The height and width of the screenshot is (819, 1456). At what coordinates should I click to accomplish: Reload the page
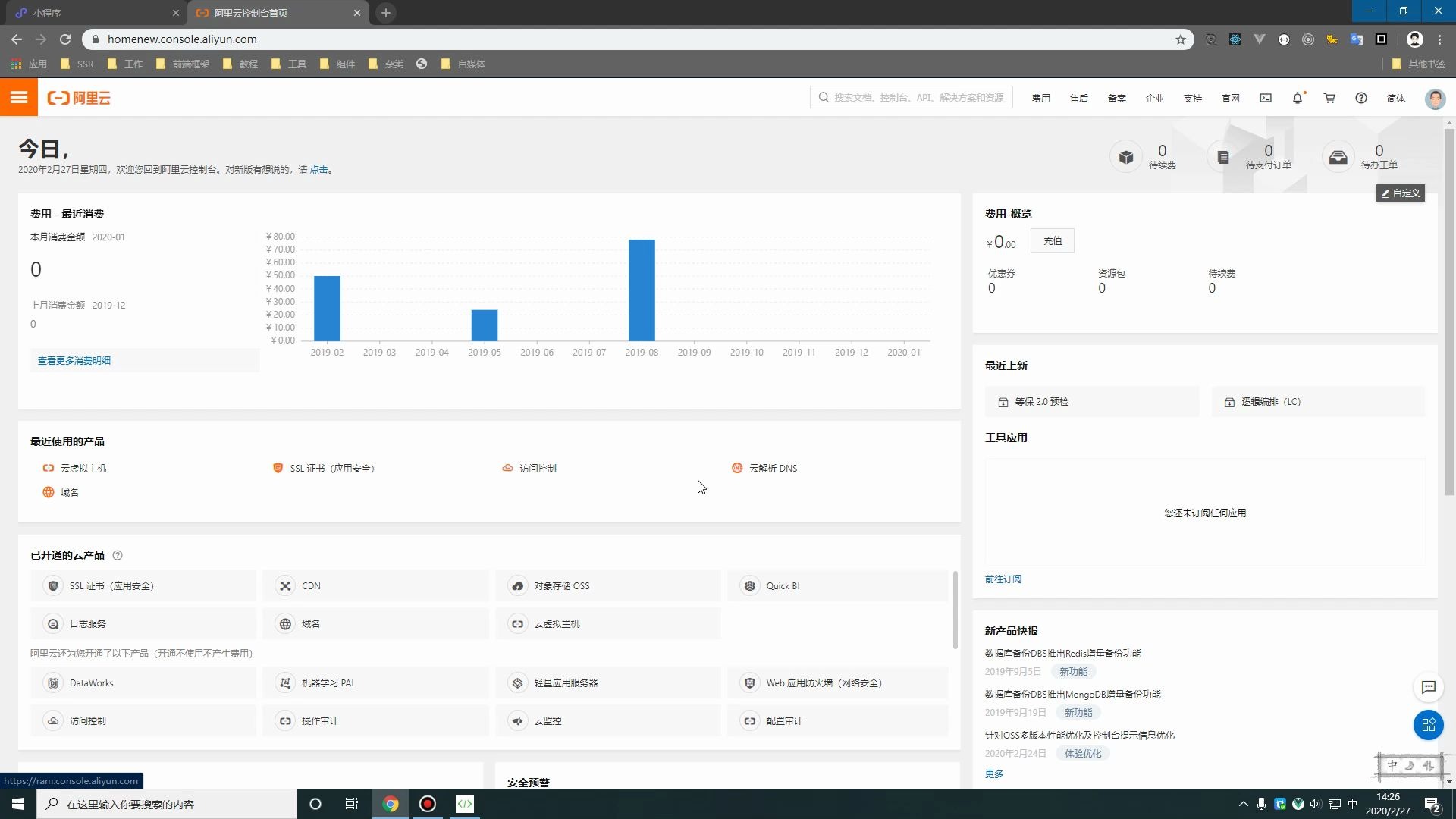tap(65, 39)
